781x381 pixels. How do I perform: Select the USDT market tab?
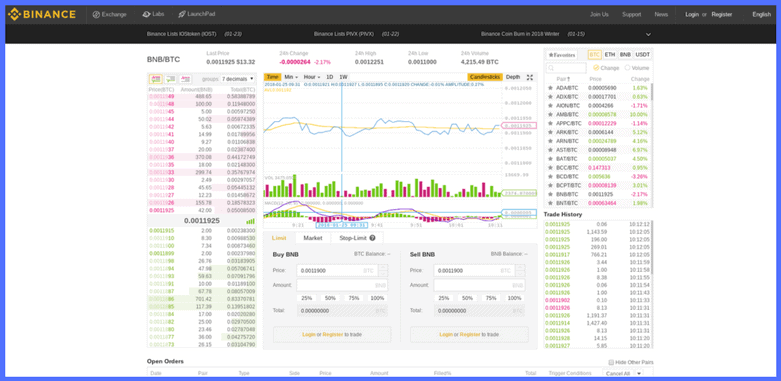pyautogui.click(x=643, y=55)
